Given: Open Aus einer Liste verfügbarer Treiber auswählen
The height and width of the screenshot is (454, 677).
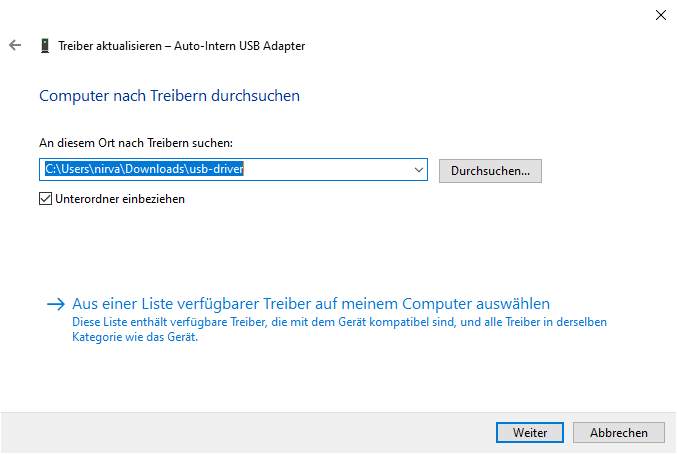Looking at the screenshot, I should point(311,304).
